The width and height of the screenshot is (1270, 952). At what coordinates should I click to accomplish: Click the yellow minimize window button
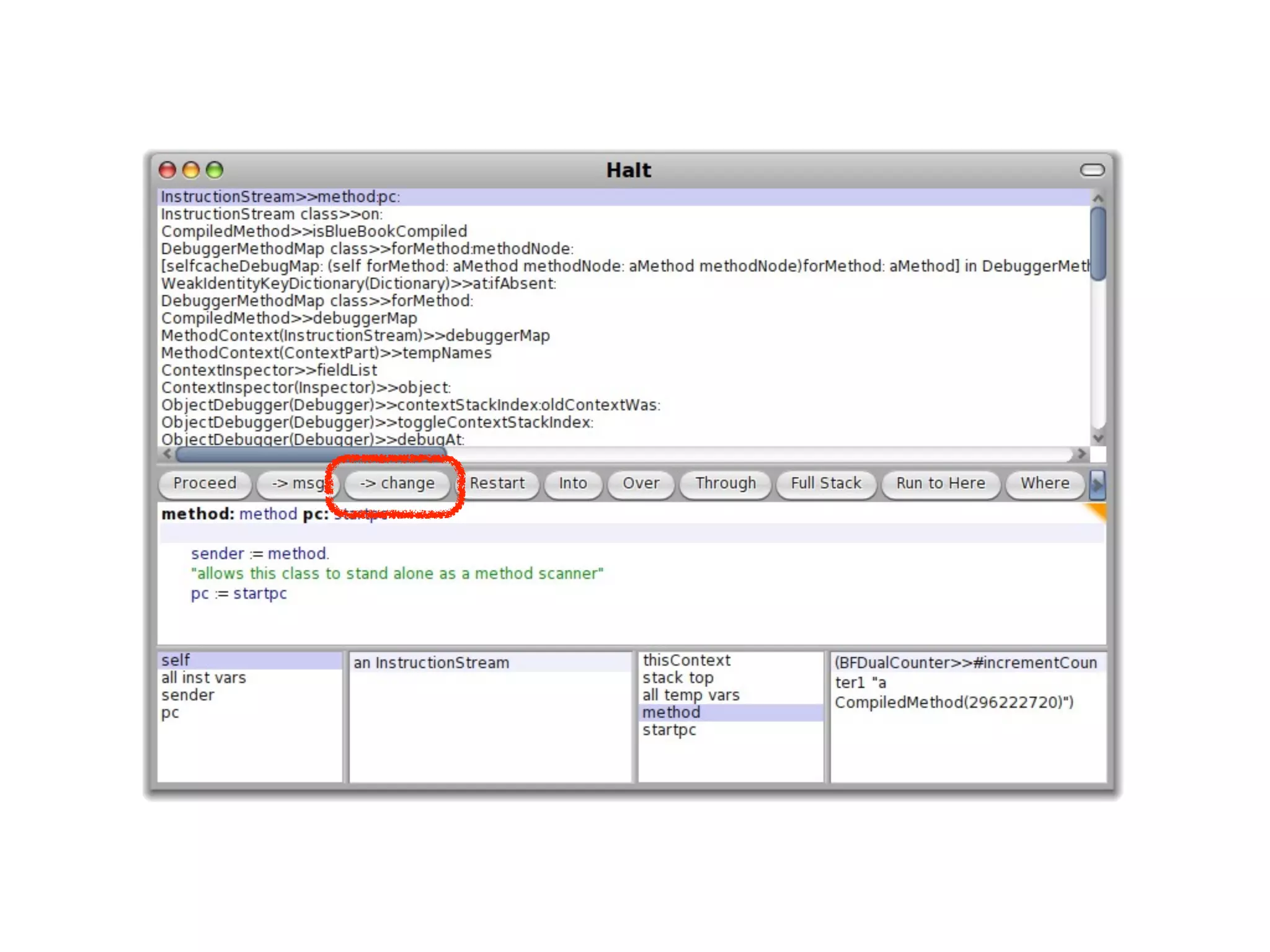point(191,170)
